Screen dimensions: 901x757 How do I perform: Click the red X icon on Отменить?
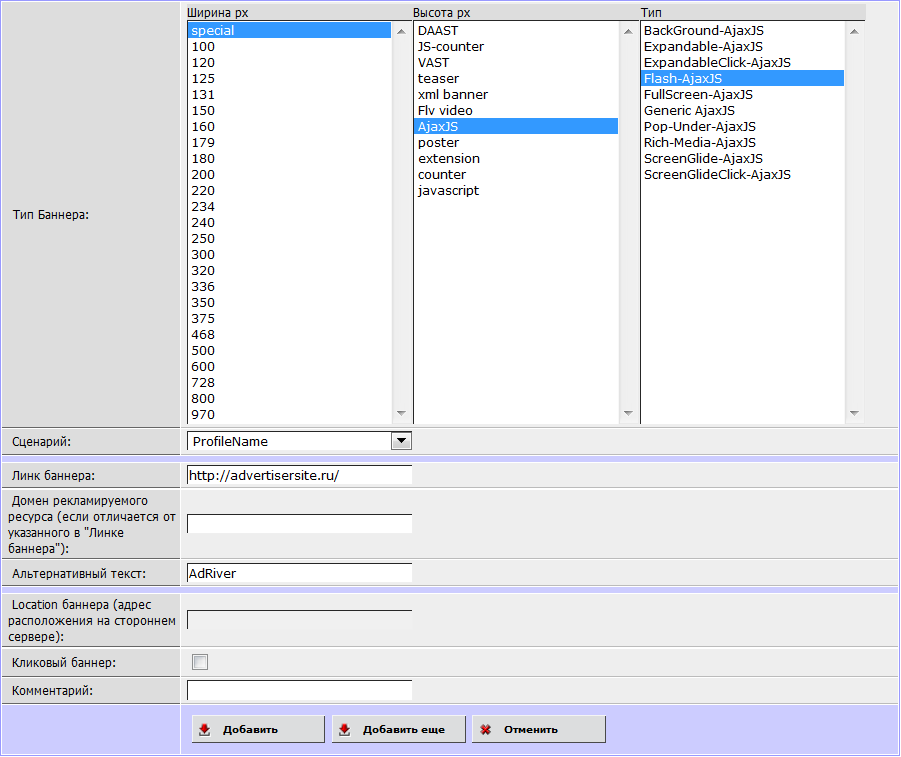coord(486,729)
